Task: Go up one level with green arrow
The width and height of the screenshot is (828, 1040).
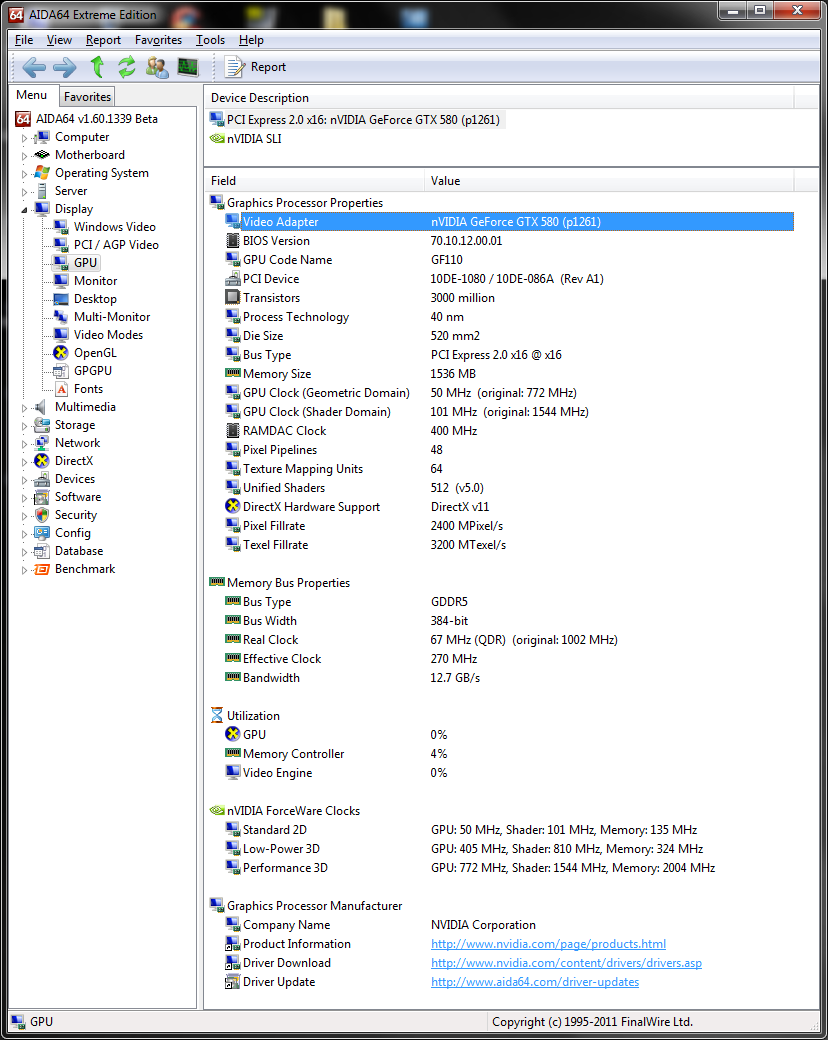Action: click(98, 67)
